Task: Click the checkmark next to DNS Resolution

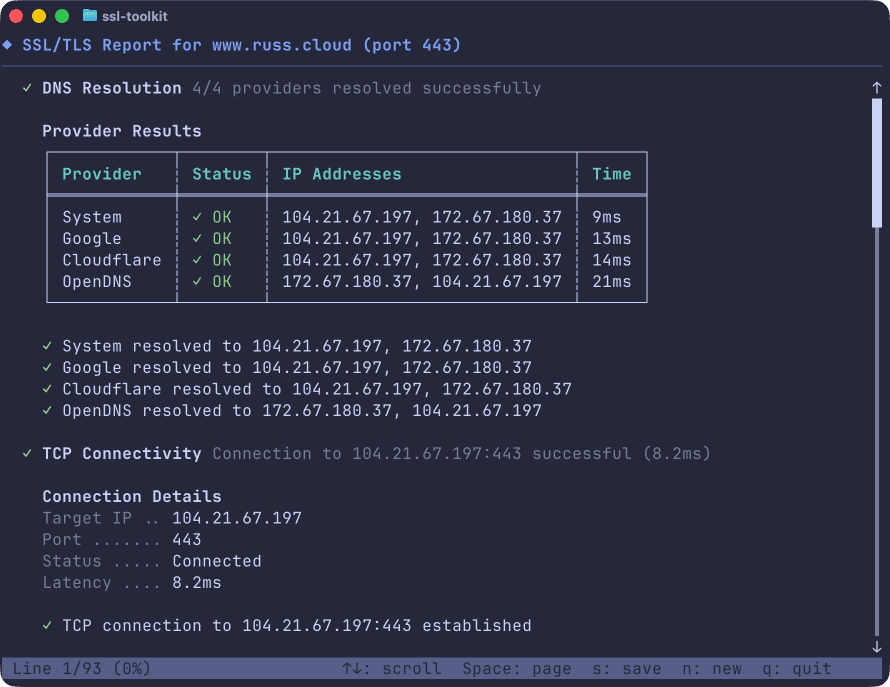Action: [27, 88]
